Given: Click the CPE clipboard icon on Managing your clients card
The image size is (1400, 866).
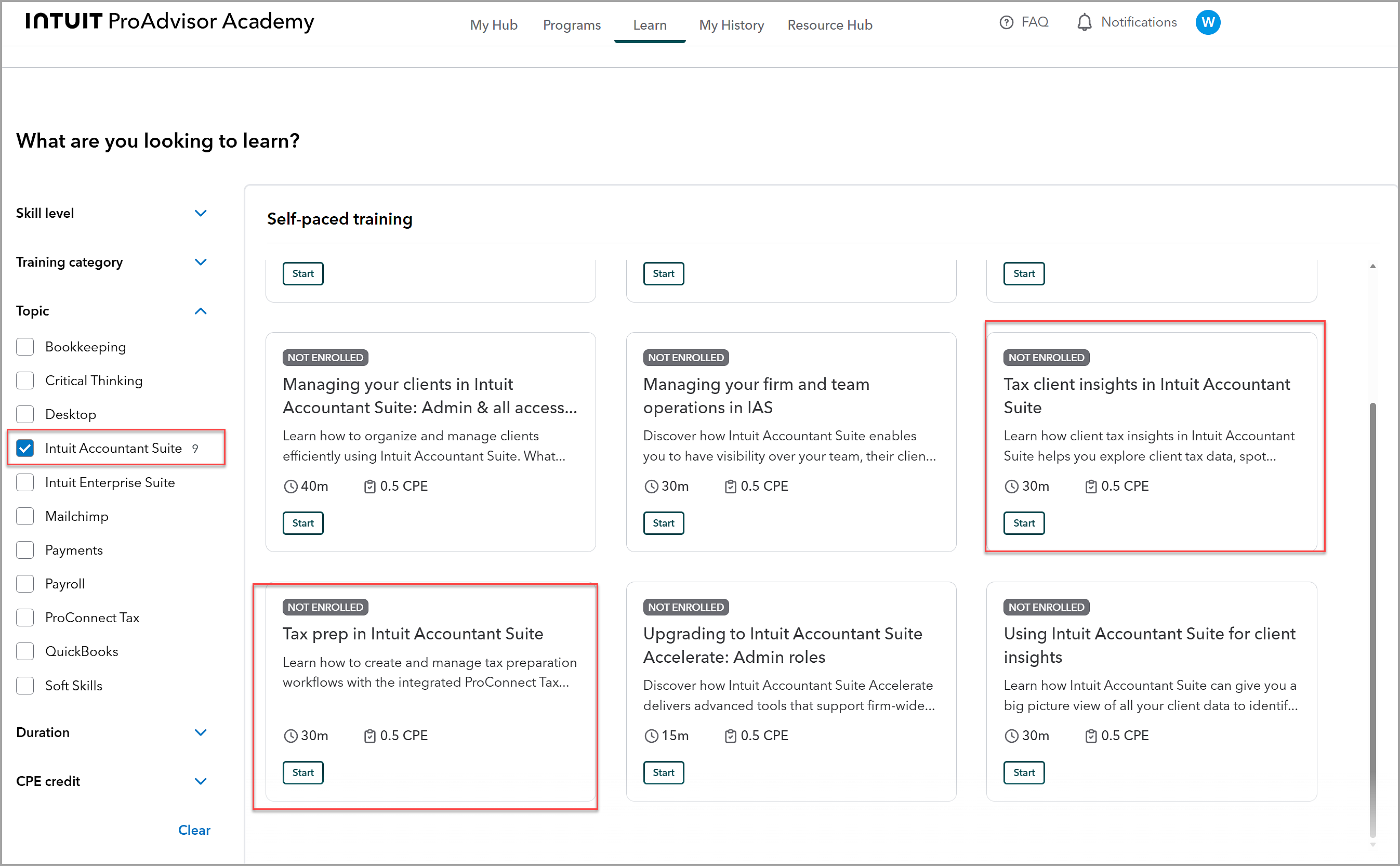Looking at the screenshot, I should (369, 486).
